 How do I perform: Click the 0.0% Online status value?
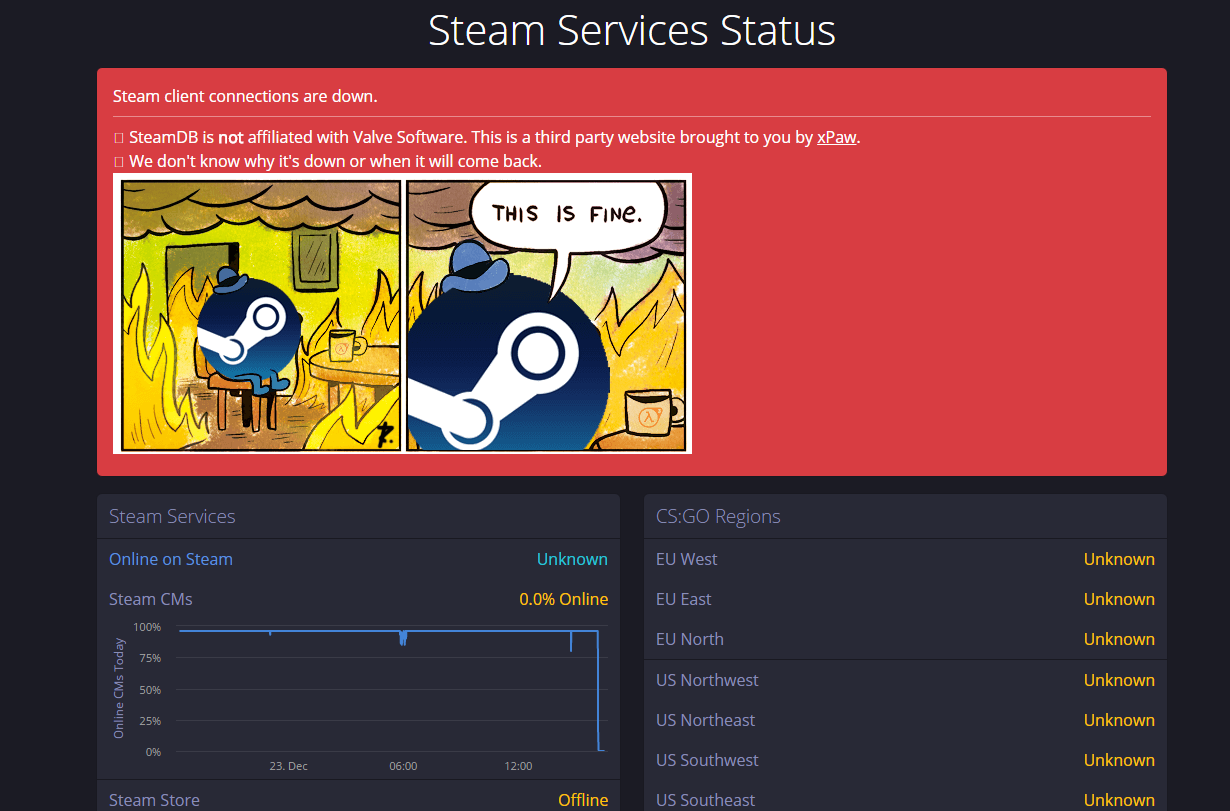coord(564,599)
